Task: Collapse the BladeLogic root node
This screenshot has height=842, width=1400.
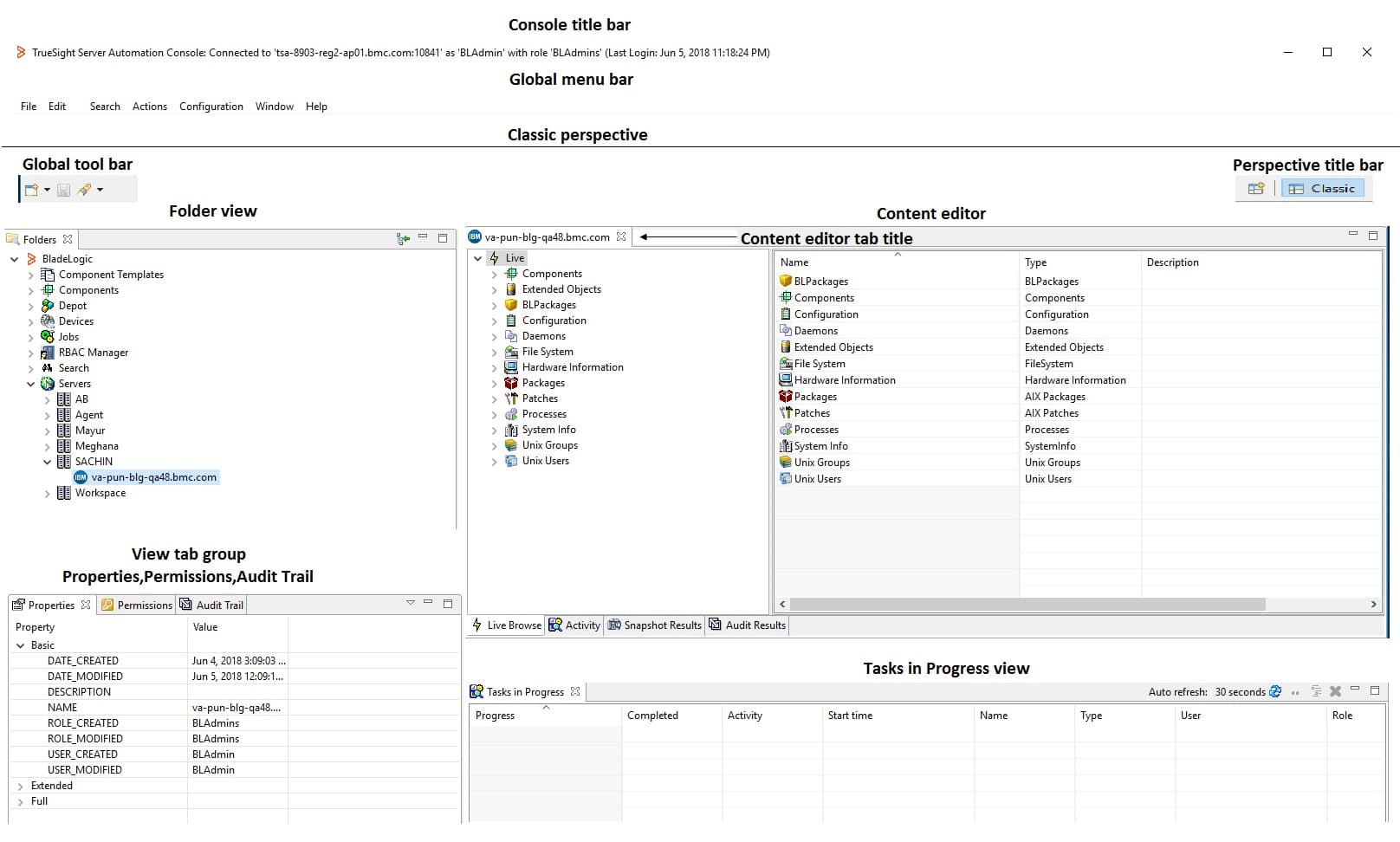Action: [x=14, y=259]
